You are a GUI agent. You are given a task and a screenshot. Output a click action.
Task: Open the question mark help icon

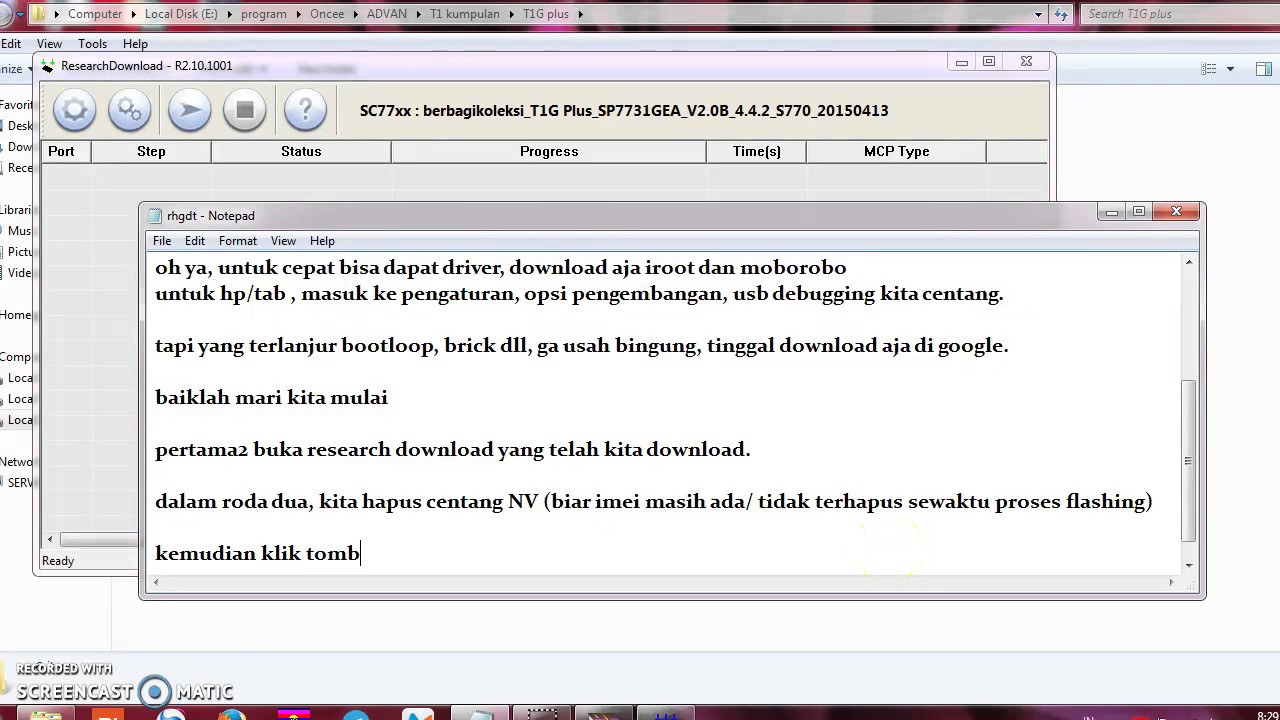click(x=305, y=110)
